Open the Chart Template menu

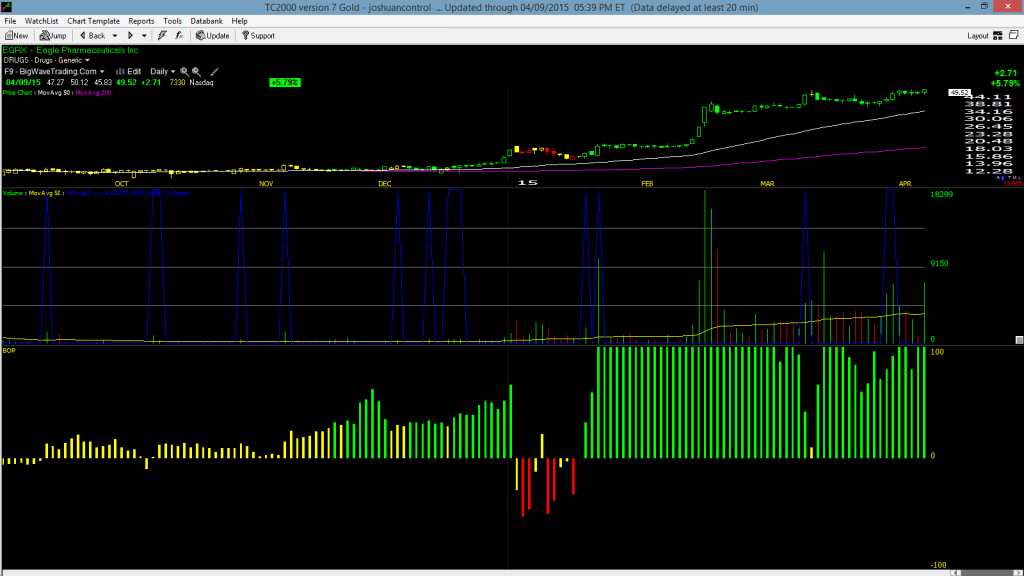93,21
